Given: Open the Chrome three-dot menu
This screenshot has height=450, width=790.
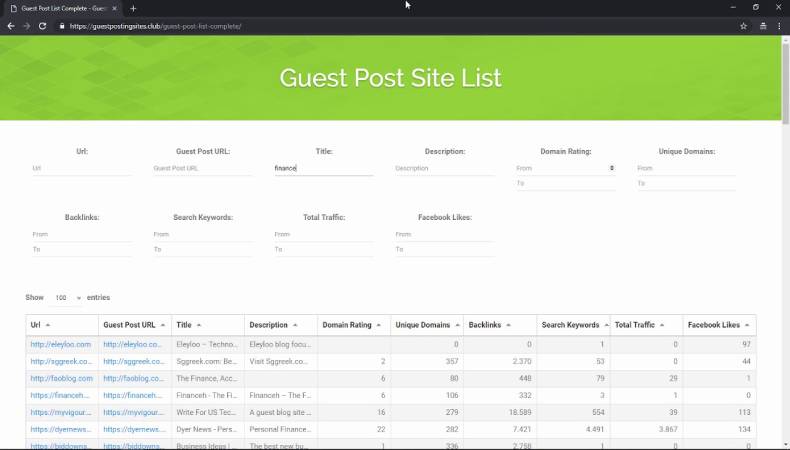Looking at the screenshot, I should pyautogui.click(x=778, y=26).
